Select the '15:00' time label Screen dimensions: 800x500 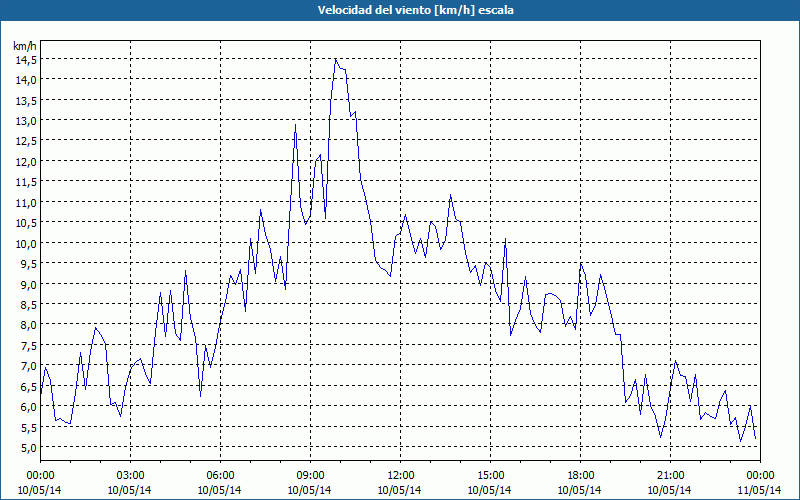point(490,476)
